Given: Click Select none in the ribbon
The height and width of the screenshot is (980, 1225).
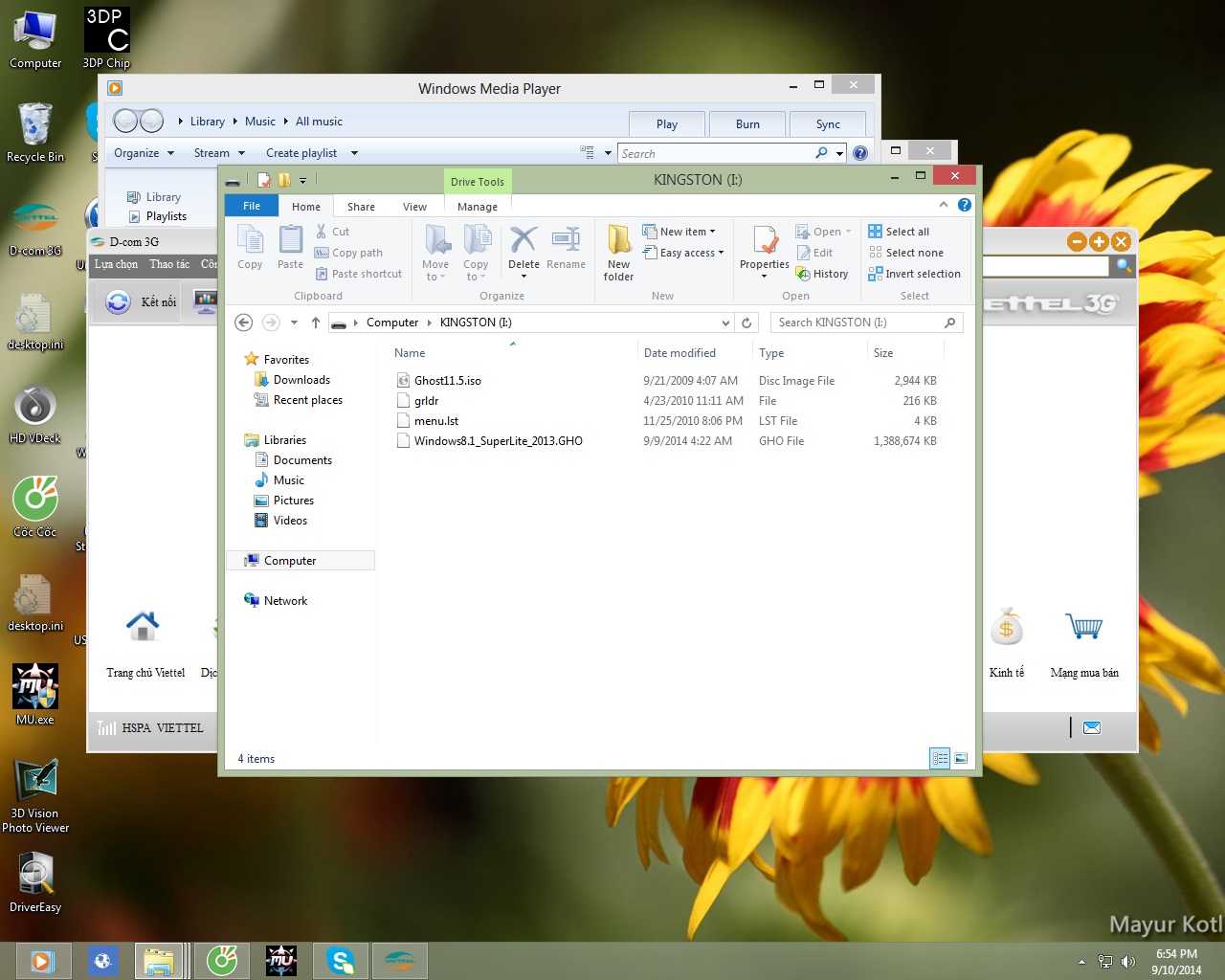Looking at the screenshot, I should 905,253.
